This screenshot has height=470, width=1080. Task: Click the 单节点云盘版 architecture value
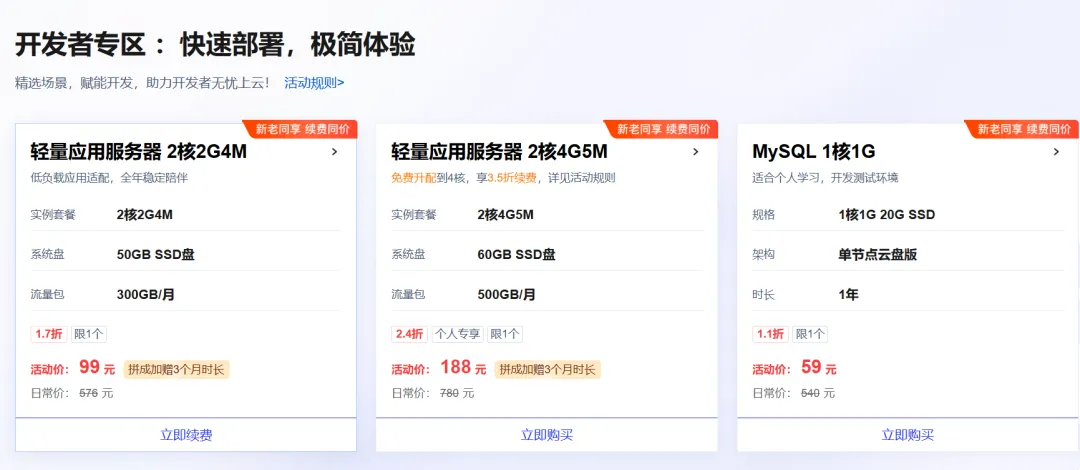(878, 255)
